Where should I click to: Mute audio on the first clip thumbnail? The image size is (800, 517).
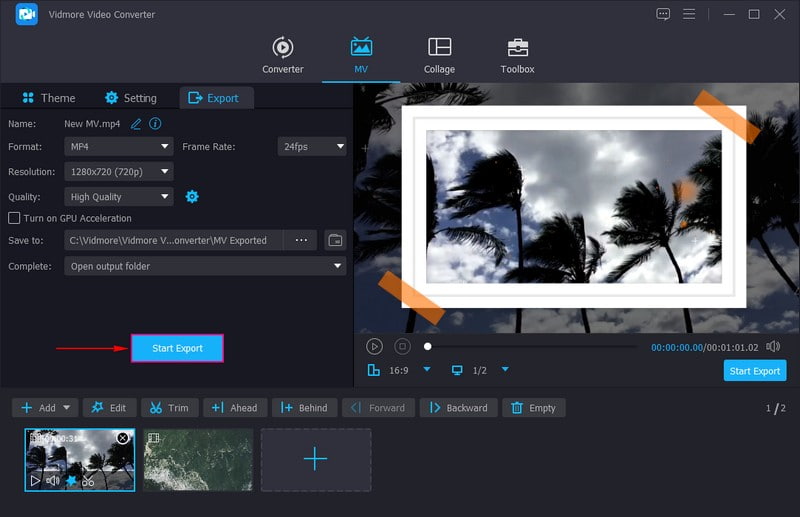coord(53,481)
